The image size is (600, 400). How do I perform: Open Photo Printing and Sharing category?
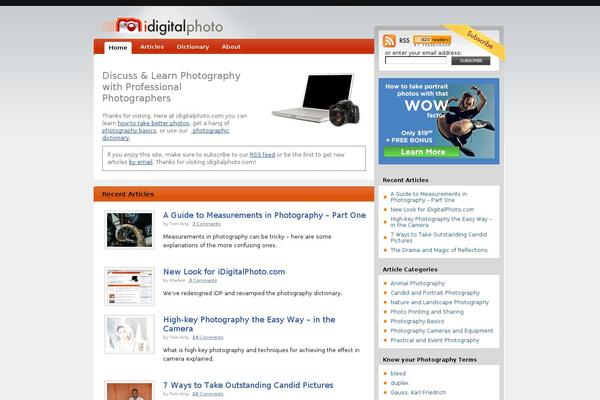(x=427, y=312)
